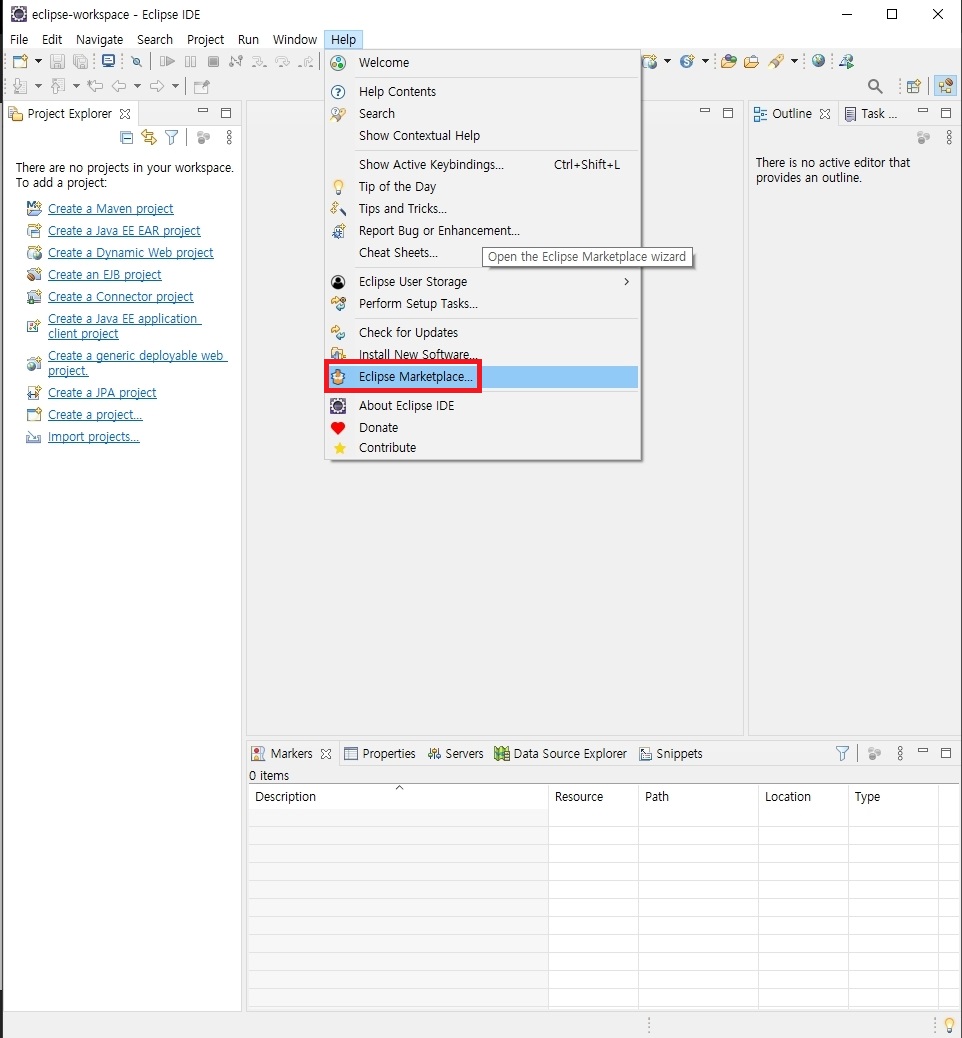Open the dropdown beside the highlighter icon
Viewport: 962px width, 1038px height.
point(794,62)
